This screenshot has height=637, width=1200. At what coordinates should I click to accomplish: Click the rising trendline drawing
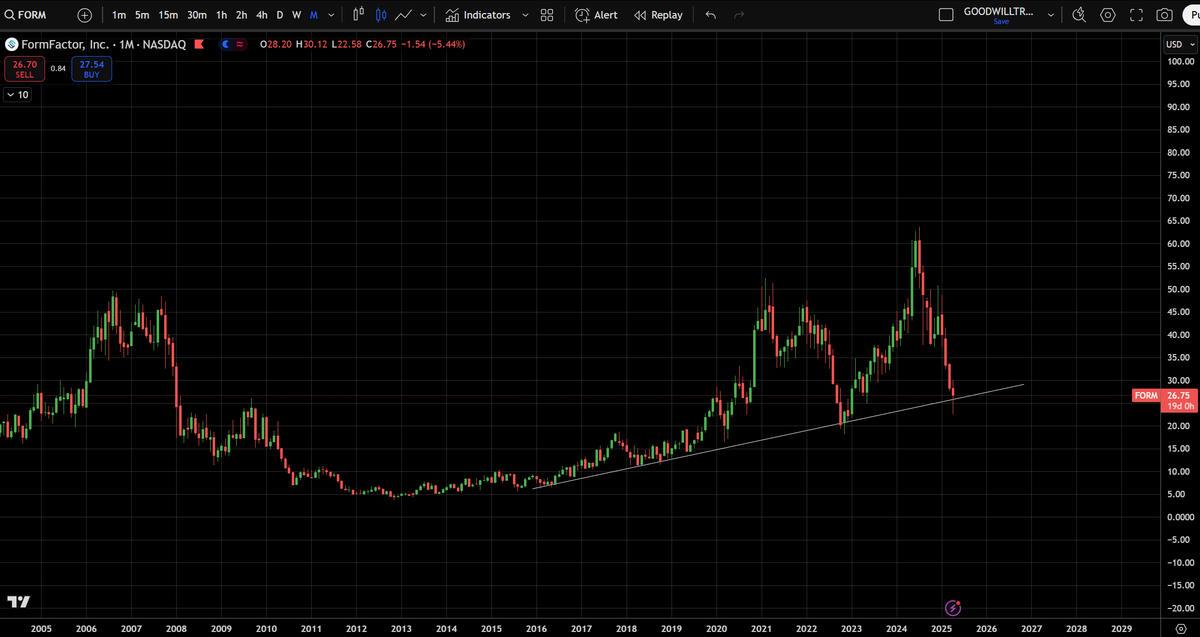[778, 436]
